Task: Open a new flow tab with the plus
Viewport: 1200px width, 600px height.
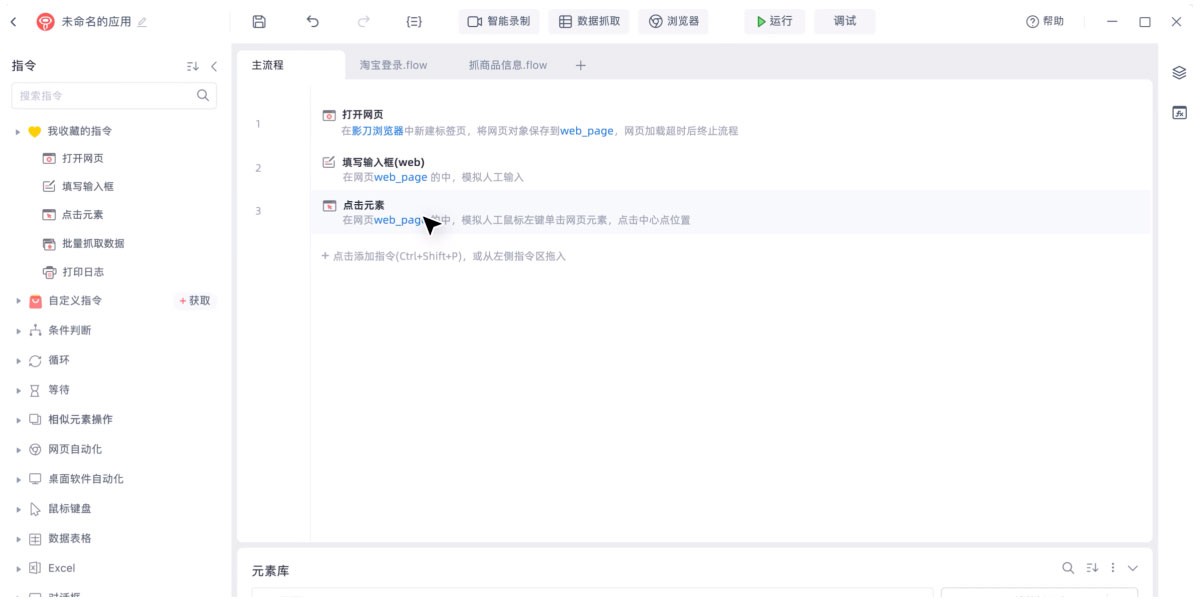Action: [582, 64]
